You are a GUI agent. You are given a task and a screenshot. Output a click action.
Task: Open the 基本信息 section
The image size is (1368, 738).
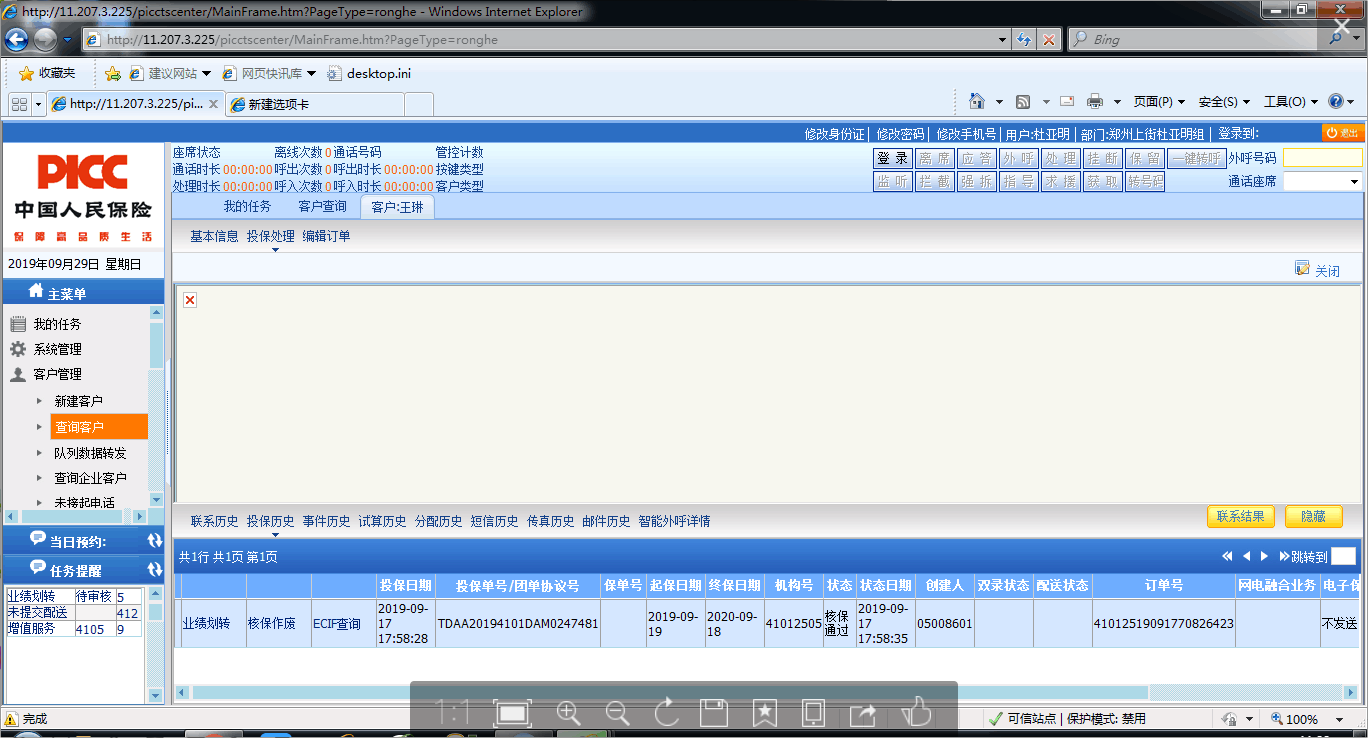pos(214,236)
